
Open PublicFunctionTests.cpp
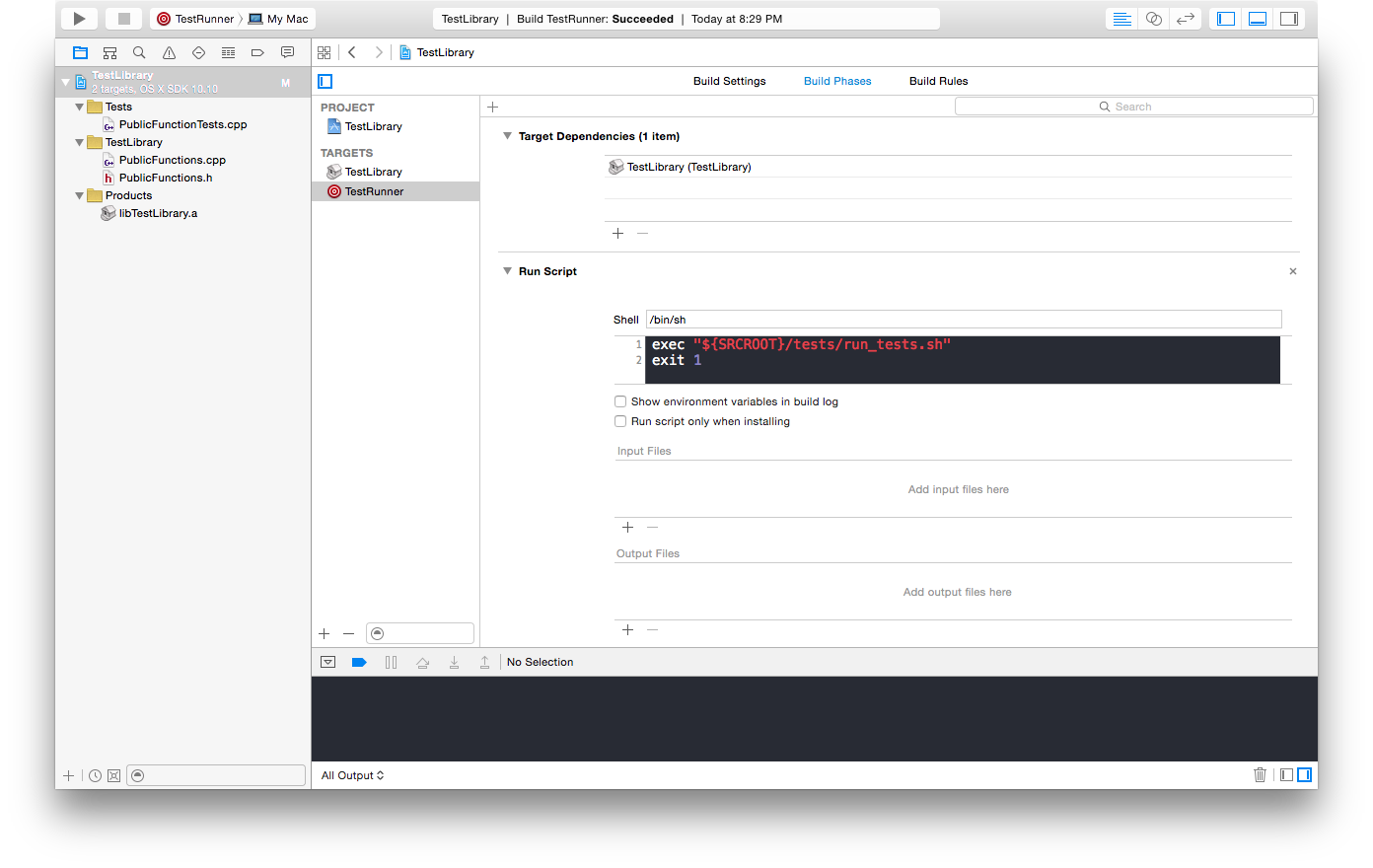(x=183, y=124)
